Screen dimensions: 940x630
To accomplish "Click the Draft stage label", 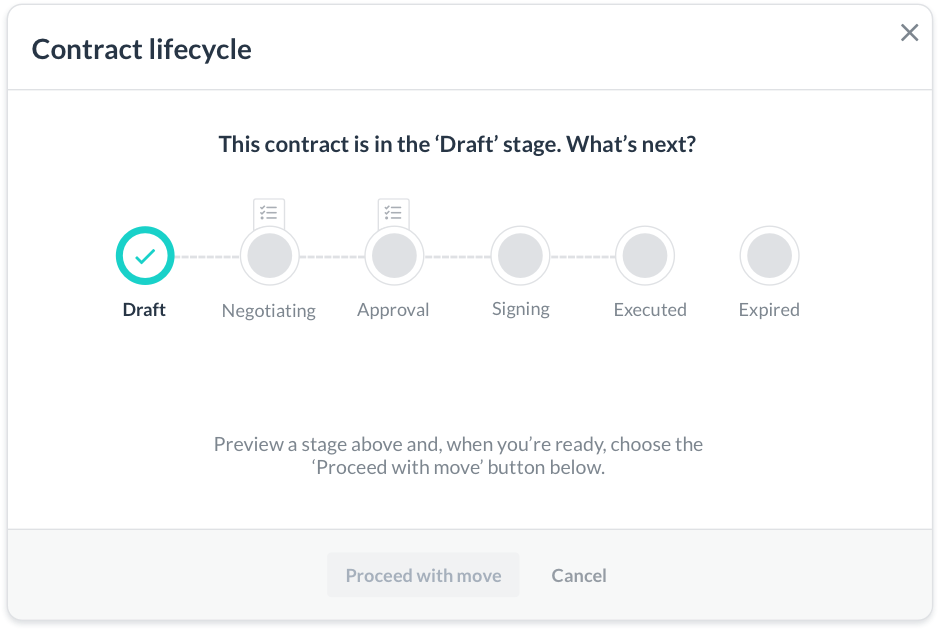I will point(144,309).
